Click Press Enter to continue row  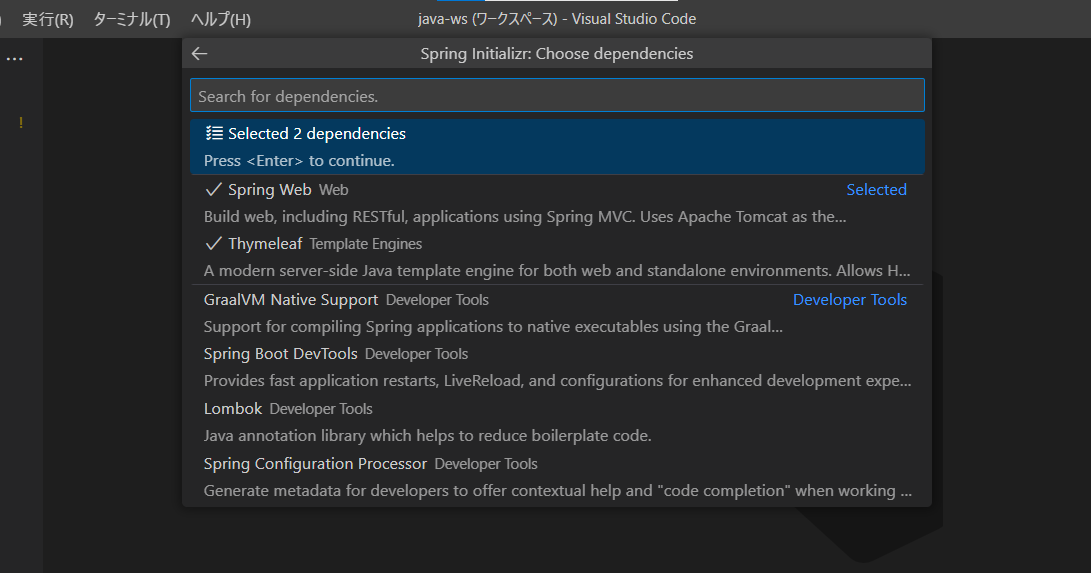click(x=300, y=160)
